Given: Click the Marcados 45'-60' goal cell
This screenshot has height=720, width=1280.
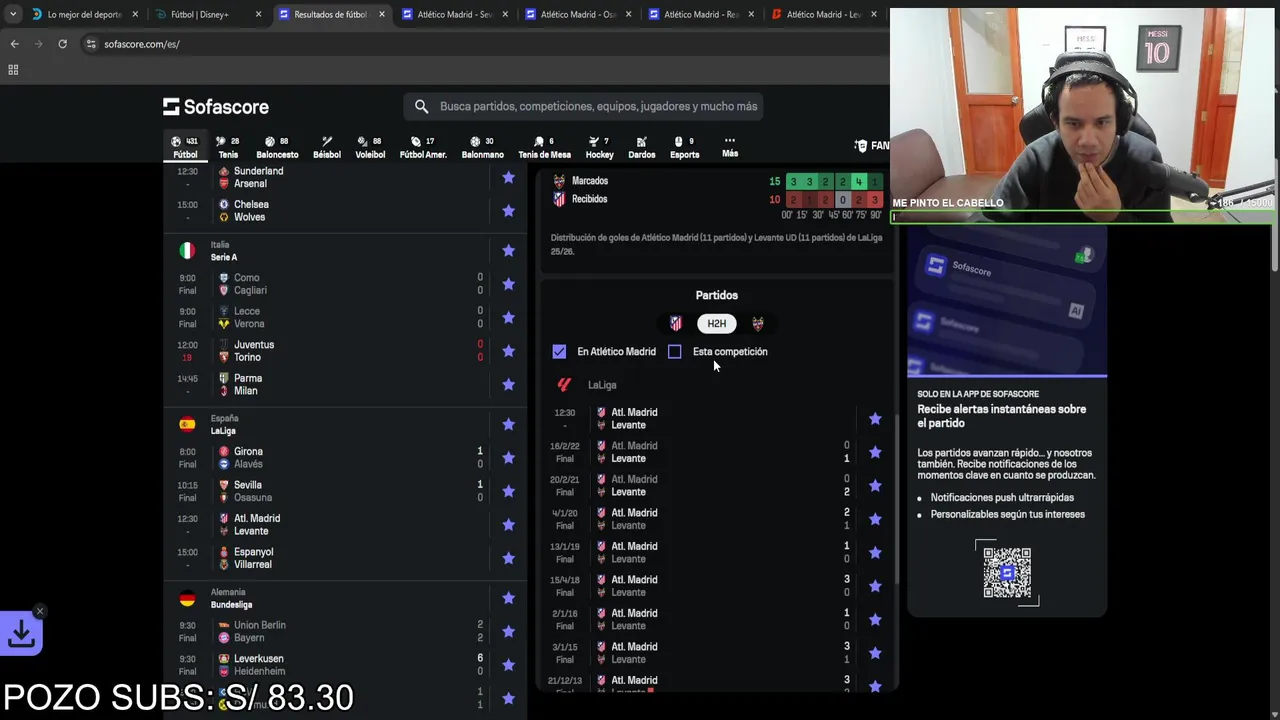Looking at the screenshot, I should 842,181.
